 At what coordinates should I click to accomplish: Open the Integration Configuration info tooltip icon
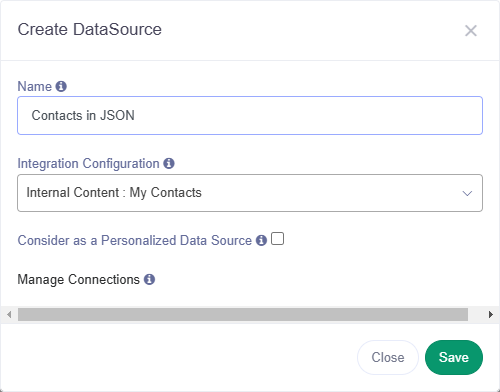tap(169, 163)
